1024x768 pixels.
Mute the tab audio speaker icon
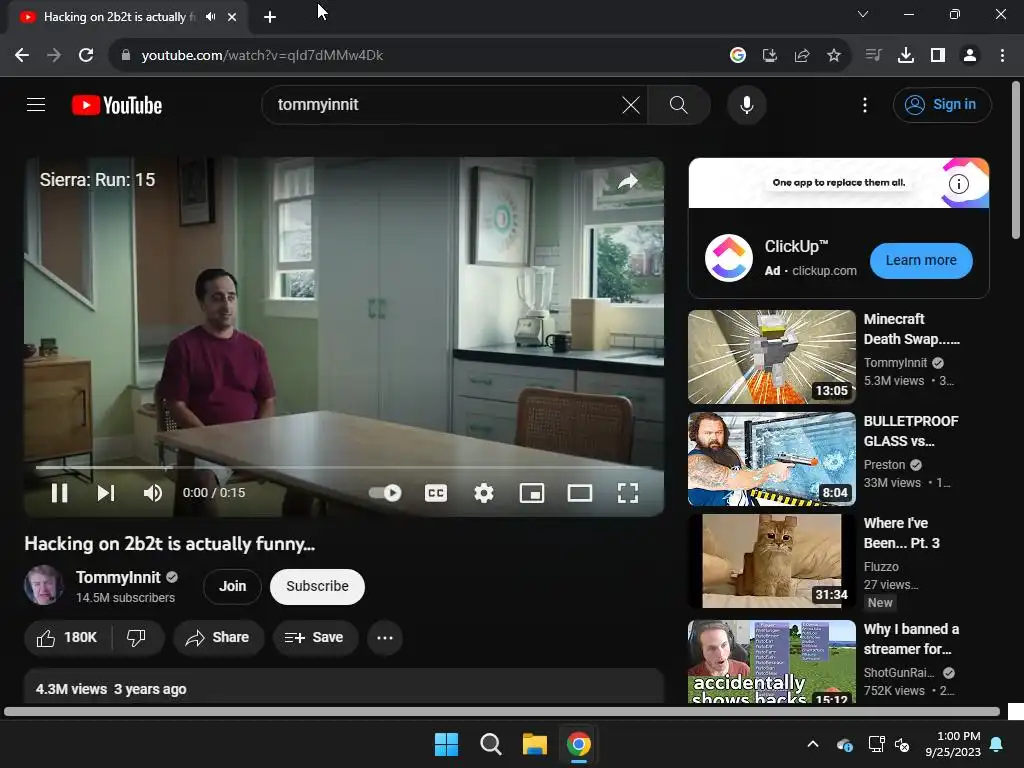coord(210,17)
